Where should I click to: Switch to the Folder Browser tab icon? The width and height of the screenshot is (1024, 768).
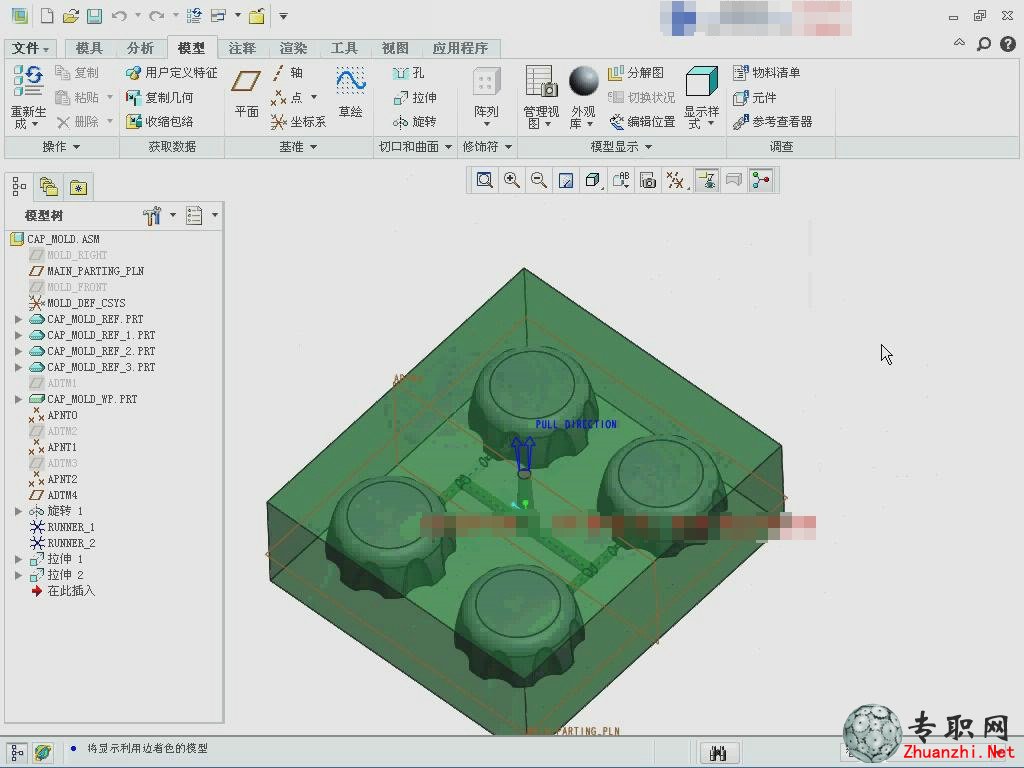(x=48, y=187)
